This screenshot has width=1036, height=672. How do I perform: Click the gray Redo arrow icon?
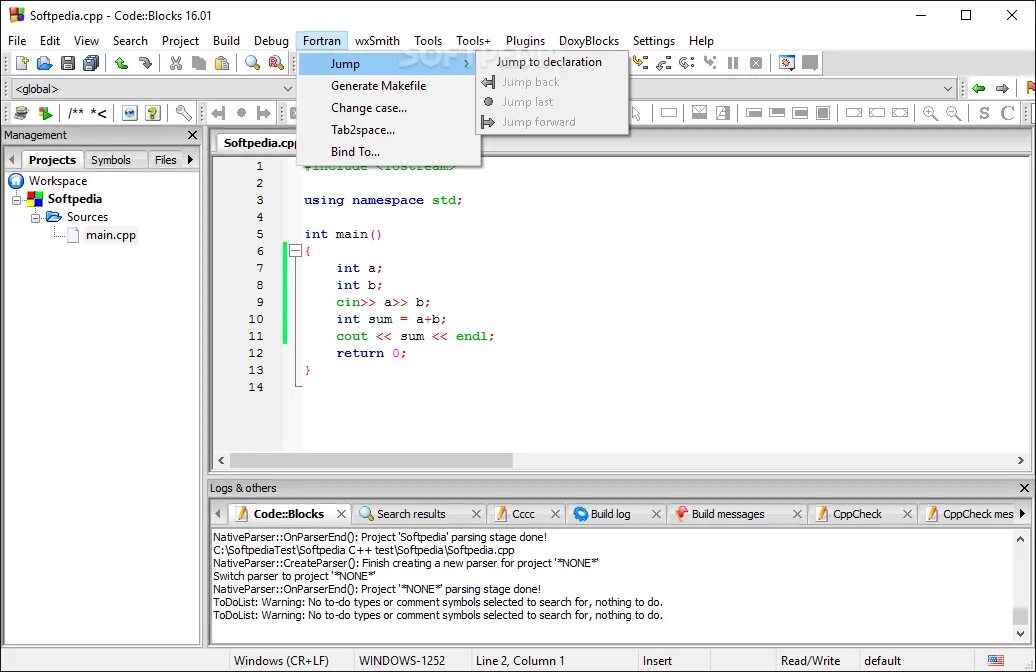pos(145,63)
